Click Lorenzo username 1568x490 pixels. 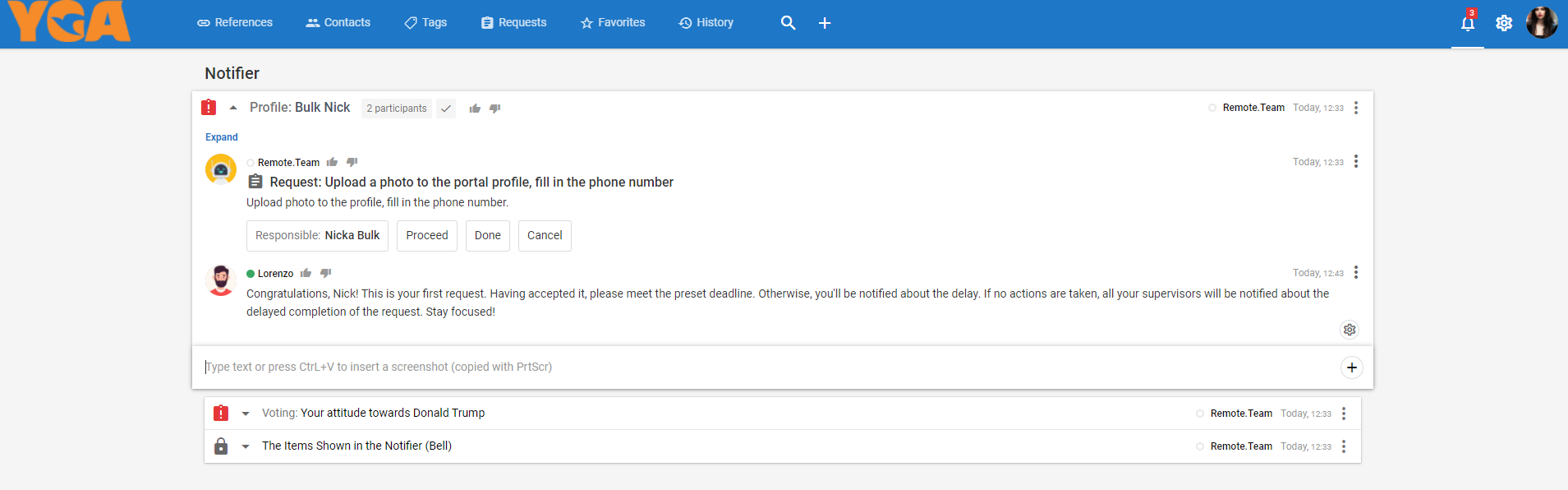(275, 274)
